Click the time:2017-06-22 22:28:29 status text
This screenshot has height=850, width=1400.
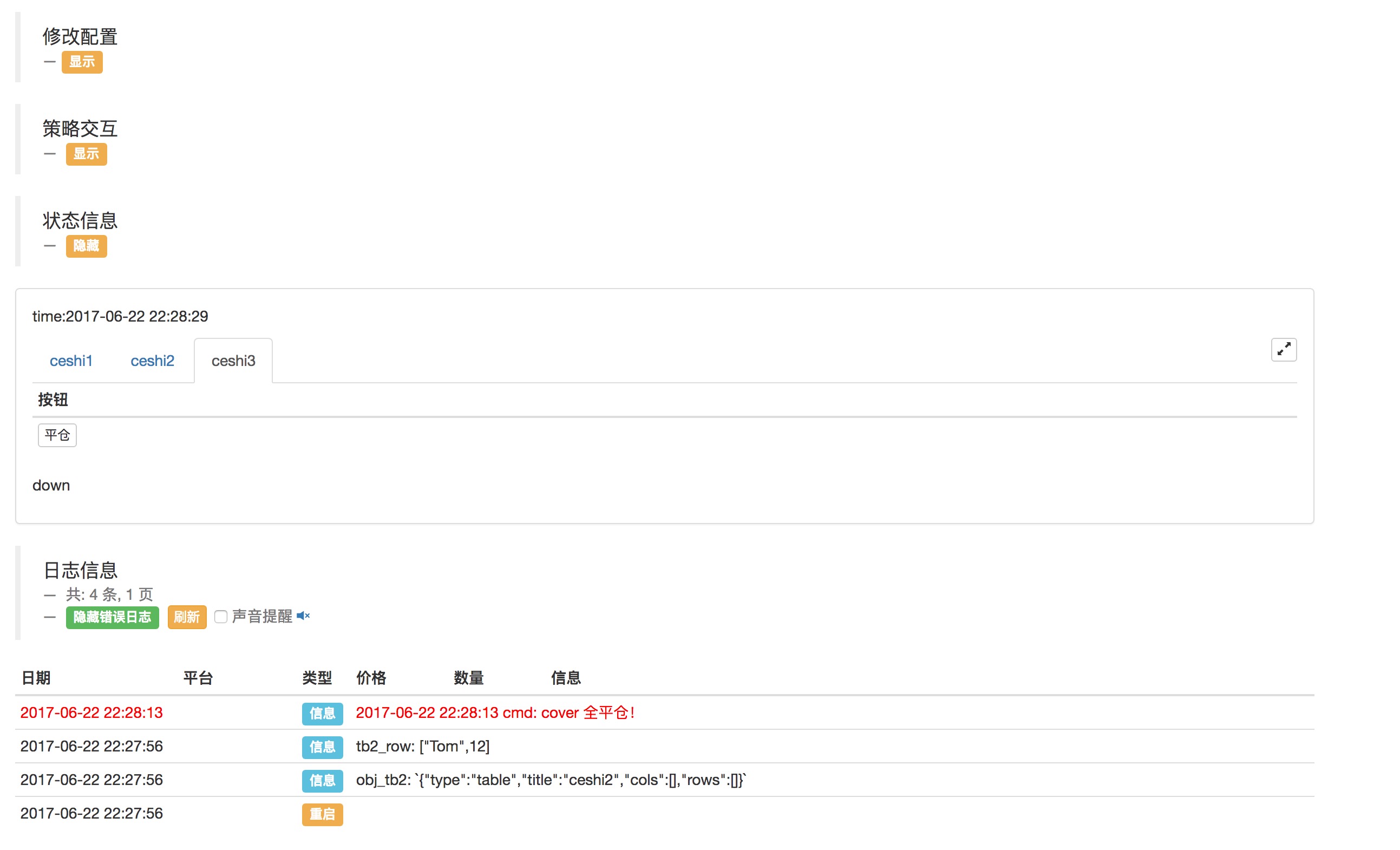click(120, 316)
